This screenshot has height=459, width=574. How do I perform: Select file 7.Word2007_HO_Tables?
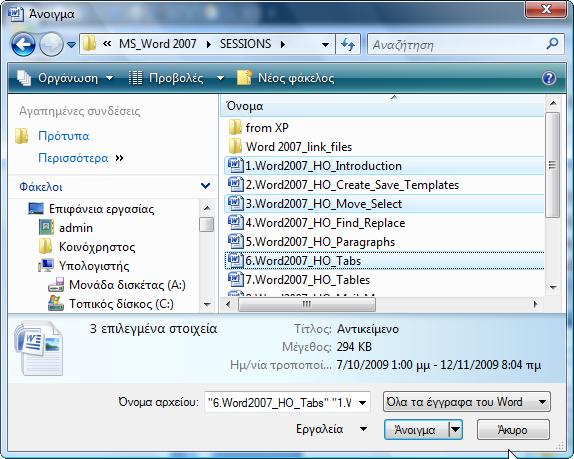click(x=308, y=280)
